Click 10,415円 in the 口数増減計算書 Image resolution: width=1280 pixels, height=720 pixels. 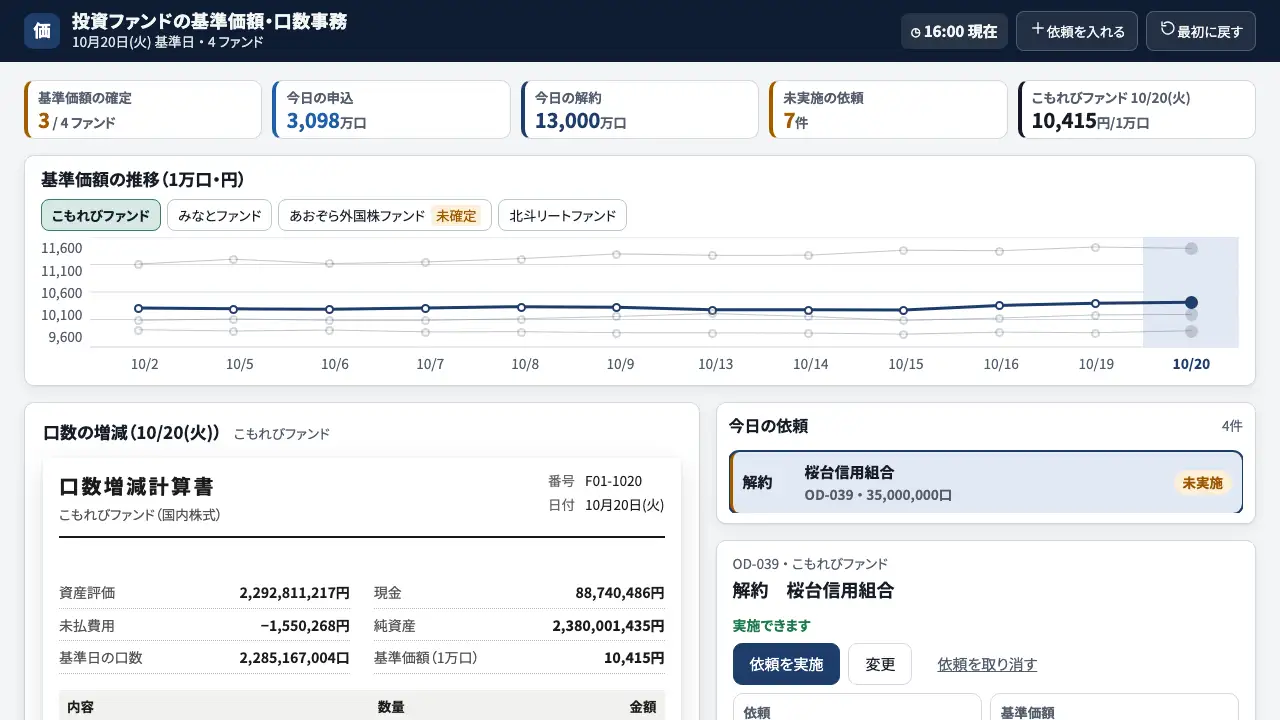click(x=634, y=658)
